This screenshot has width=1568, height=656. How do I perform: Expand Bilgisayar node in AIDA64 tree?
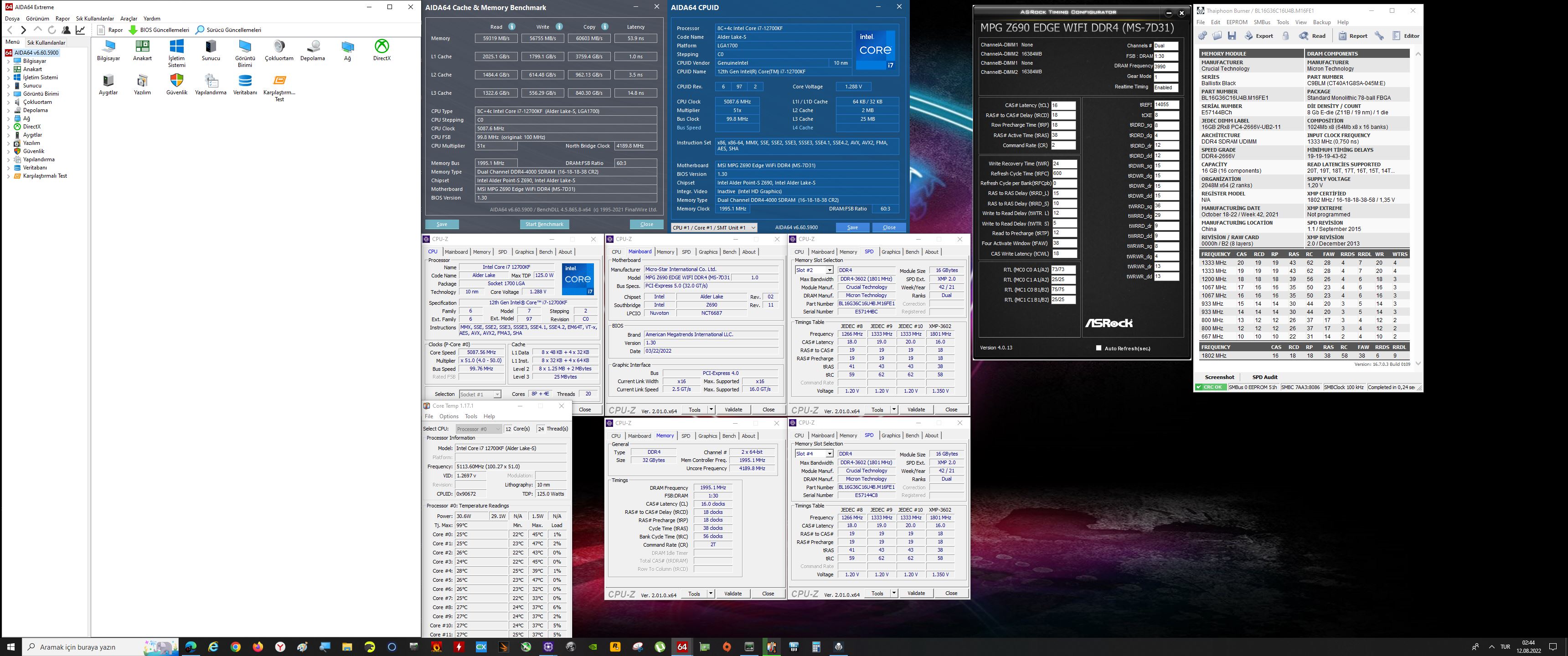pos(8,61)
